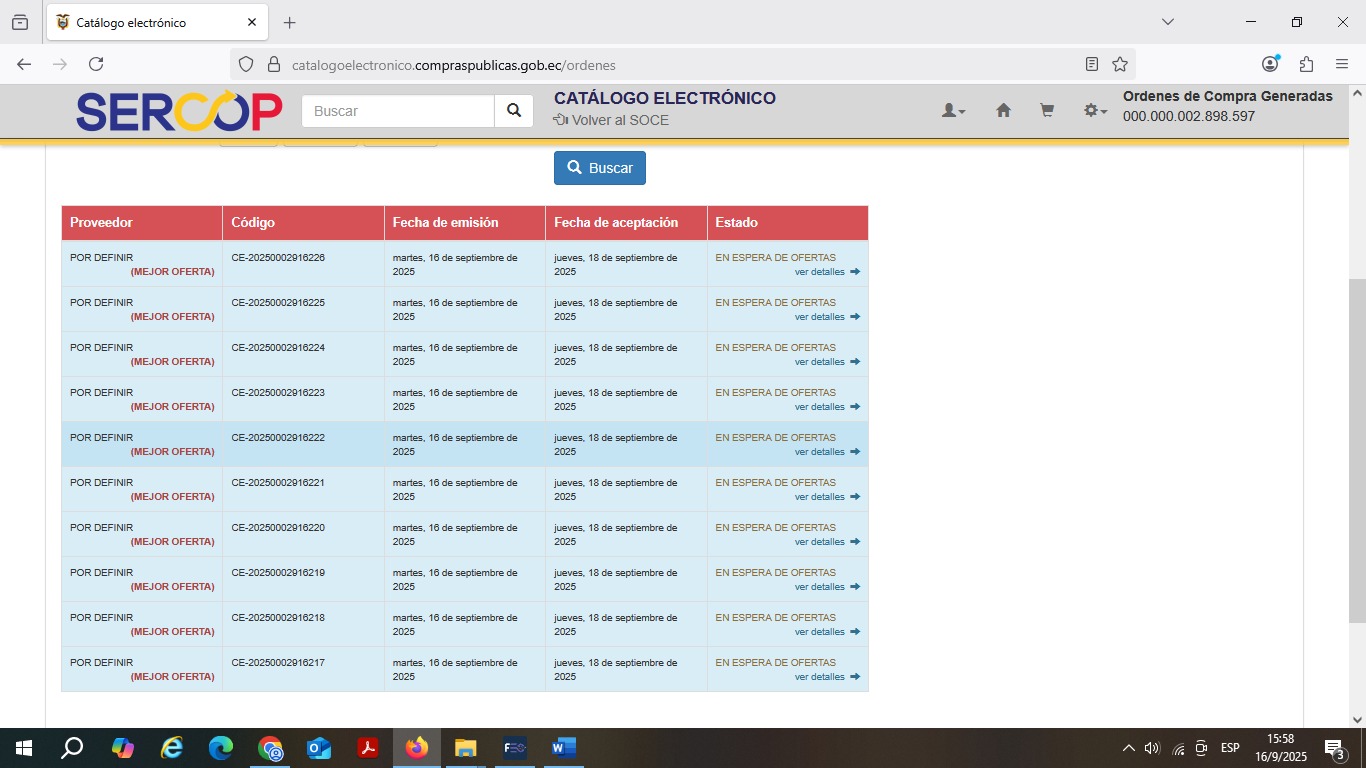This screenshot has width=1366, height=768.
Task: Open ver detalles for order CE-20250002916217
Action: [826, 677]
